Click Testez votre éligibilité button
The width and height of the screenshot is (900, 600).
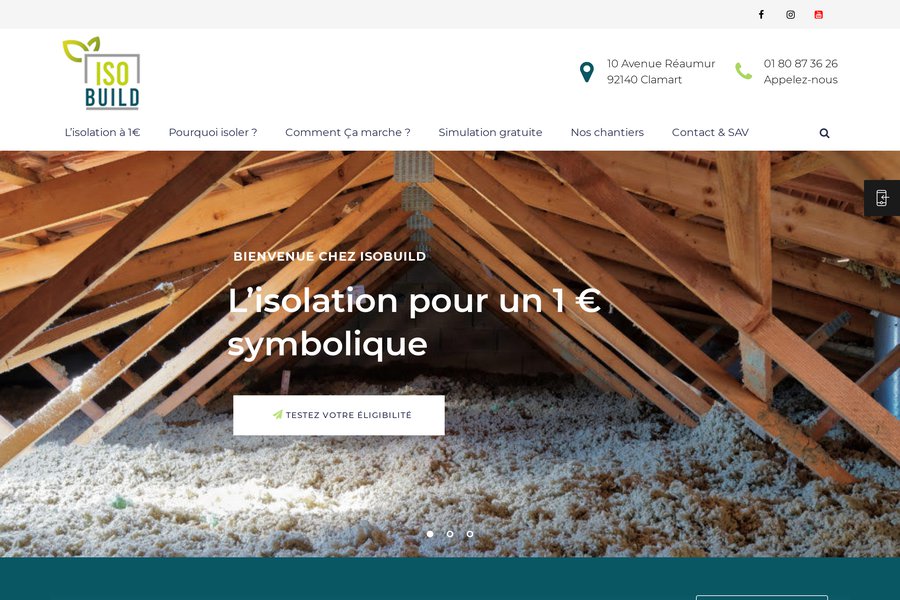pyautogui.click(x=339, y=415)
